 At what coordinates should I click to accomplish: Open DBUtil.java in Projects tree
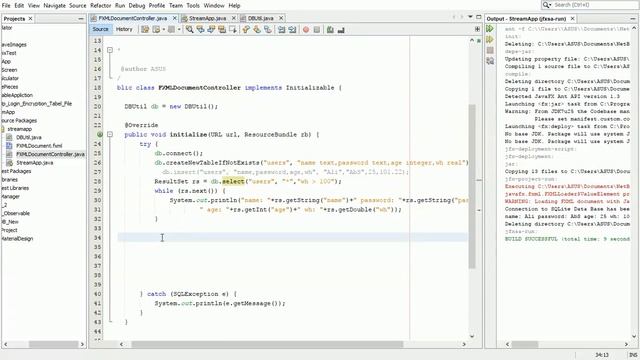[29, 137]
